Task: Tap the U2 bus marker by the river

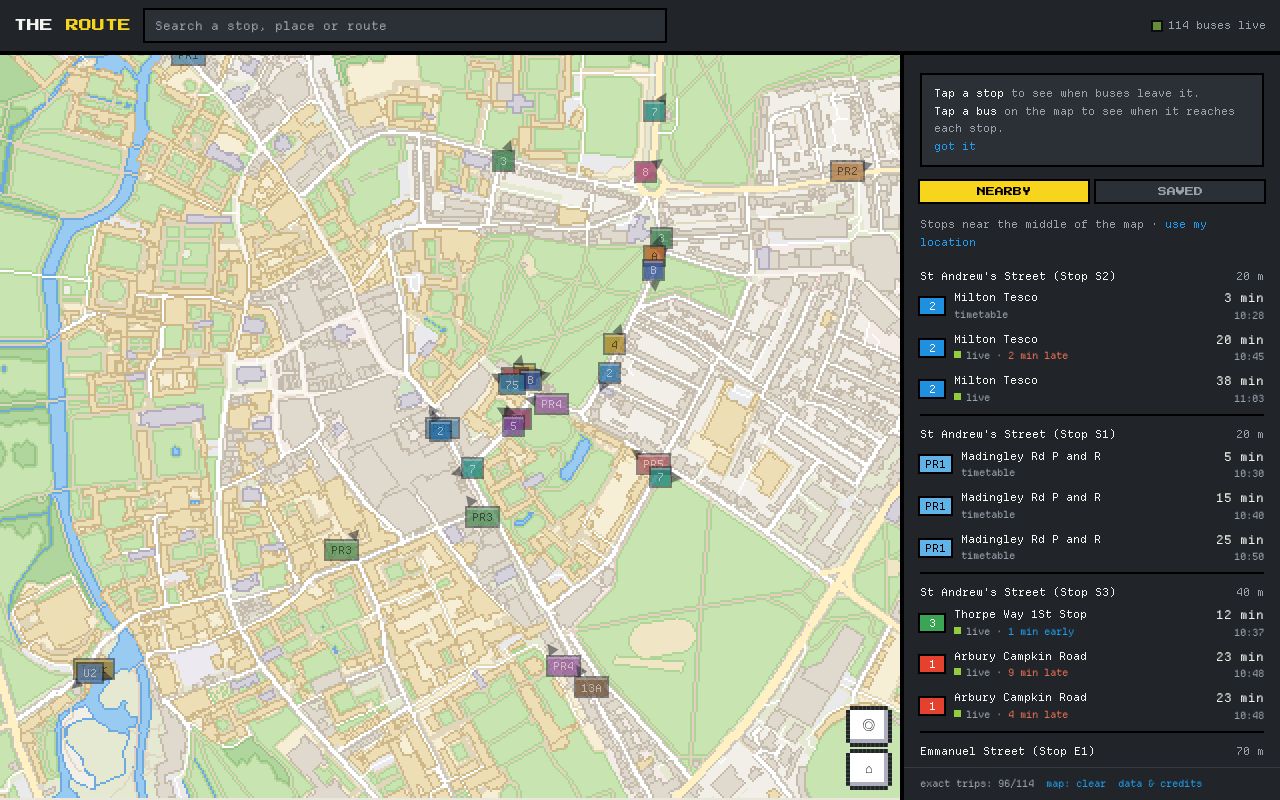Action: [90, 673]
